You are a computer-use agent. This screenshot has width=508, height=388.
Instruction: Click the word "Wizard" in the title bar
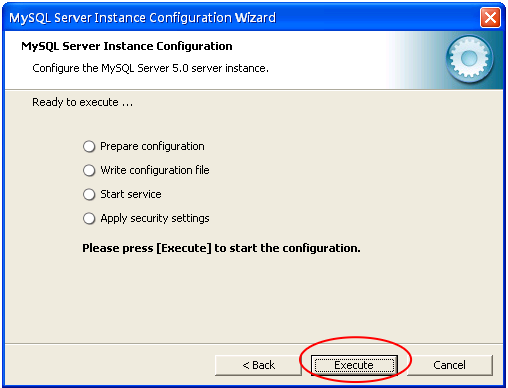pyautogui.click(x=255, y=18)
